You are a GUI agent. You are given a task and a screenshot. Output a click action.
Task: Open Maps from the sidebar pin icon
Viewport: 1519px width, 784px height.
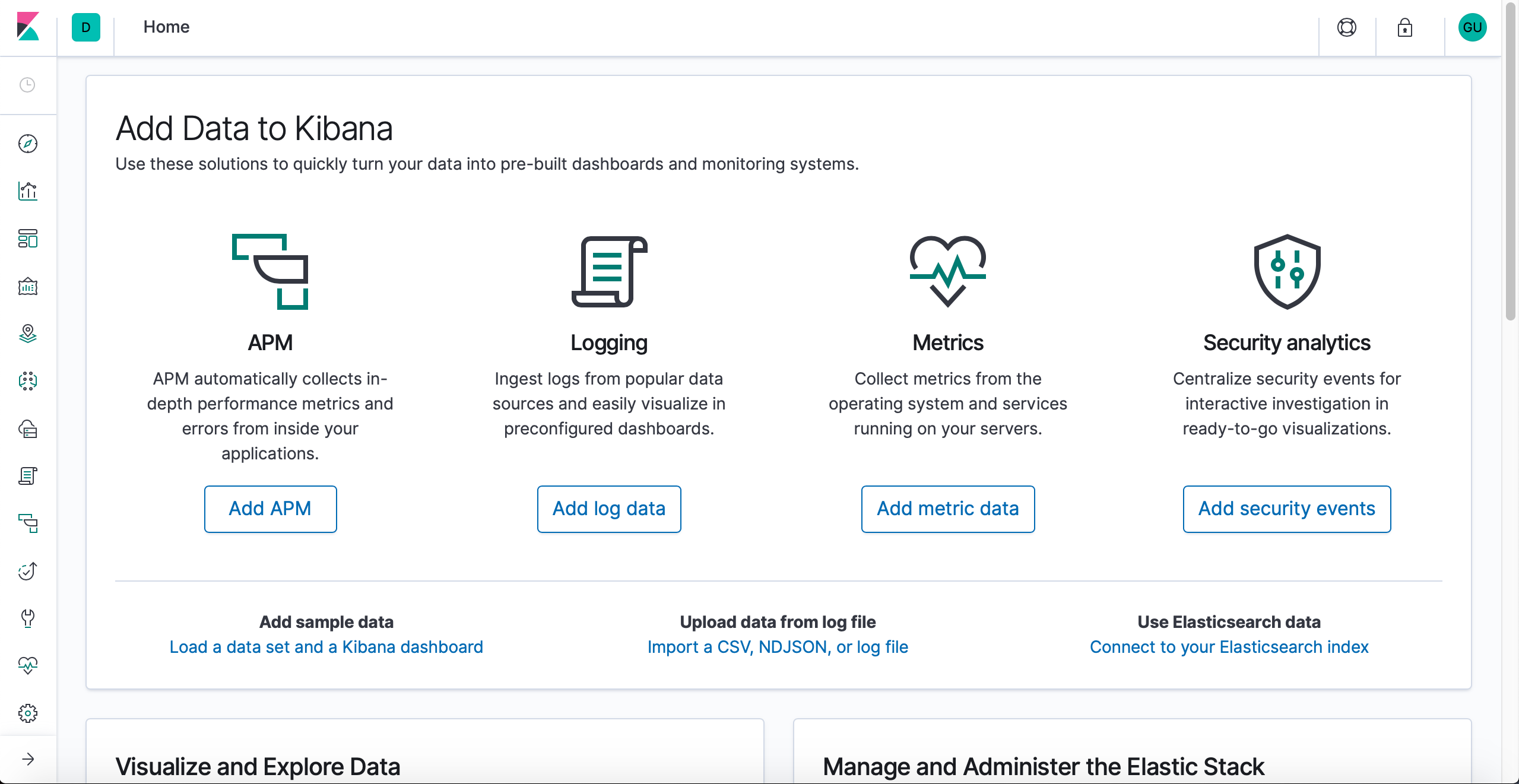(28, 334)
